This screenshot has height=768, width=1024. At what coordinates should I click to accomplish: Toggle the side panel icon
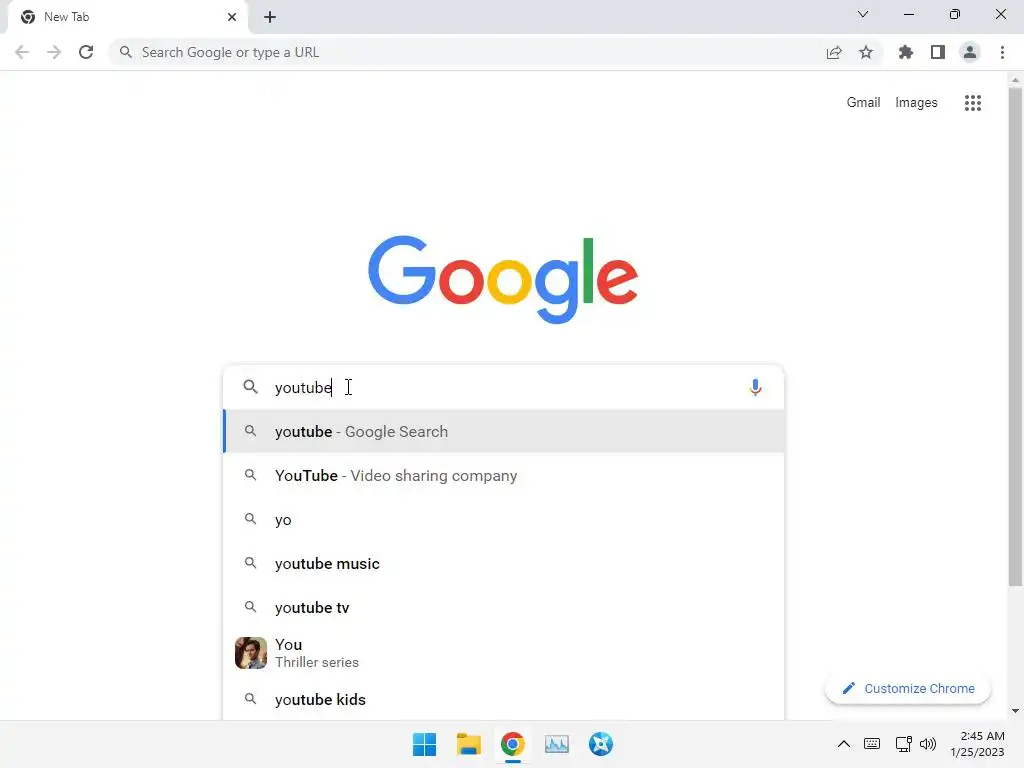pyautogui.click(x=938, y=52)
